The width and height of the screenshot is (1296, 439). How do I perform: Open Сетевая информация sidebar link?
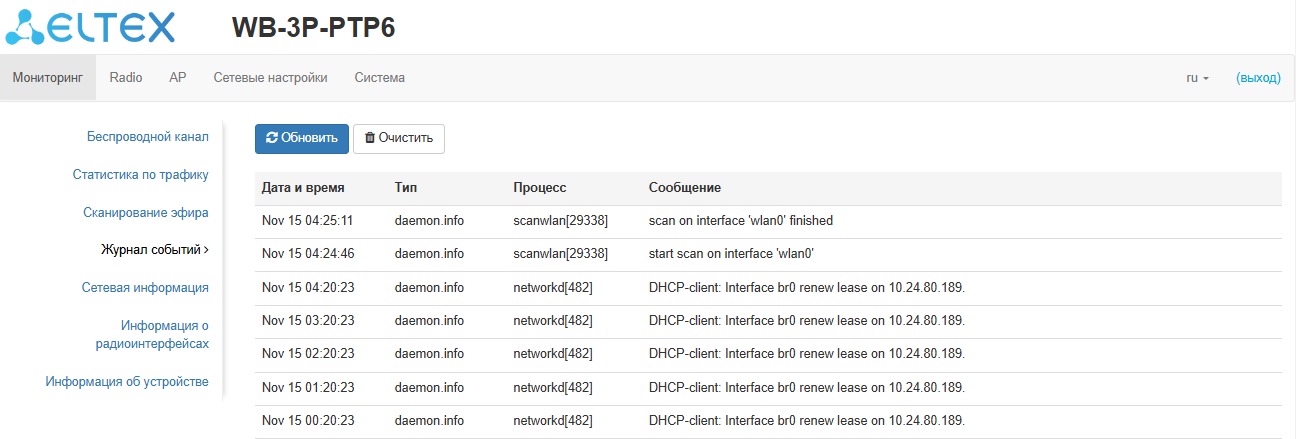tap(145, 287)
